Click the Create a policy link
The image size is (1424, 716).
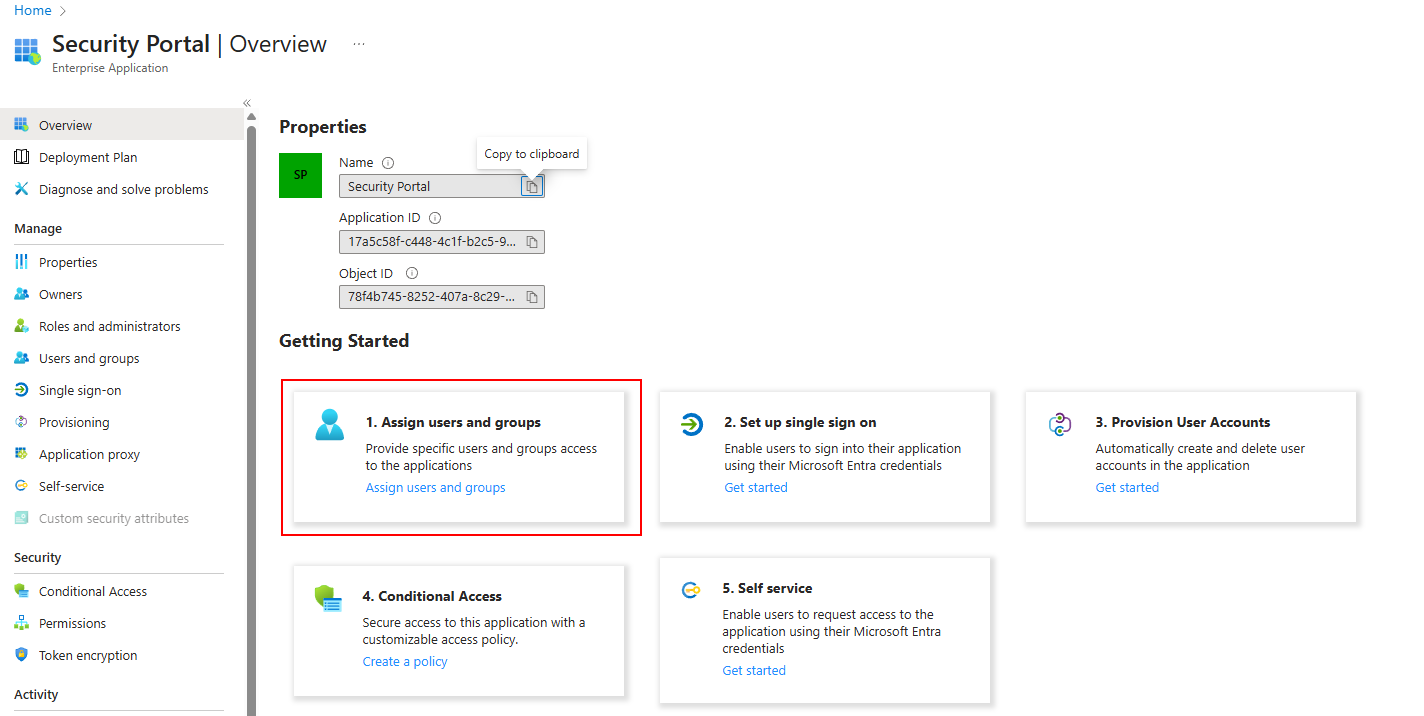click(x=405, y=662)
